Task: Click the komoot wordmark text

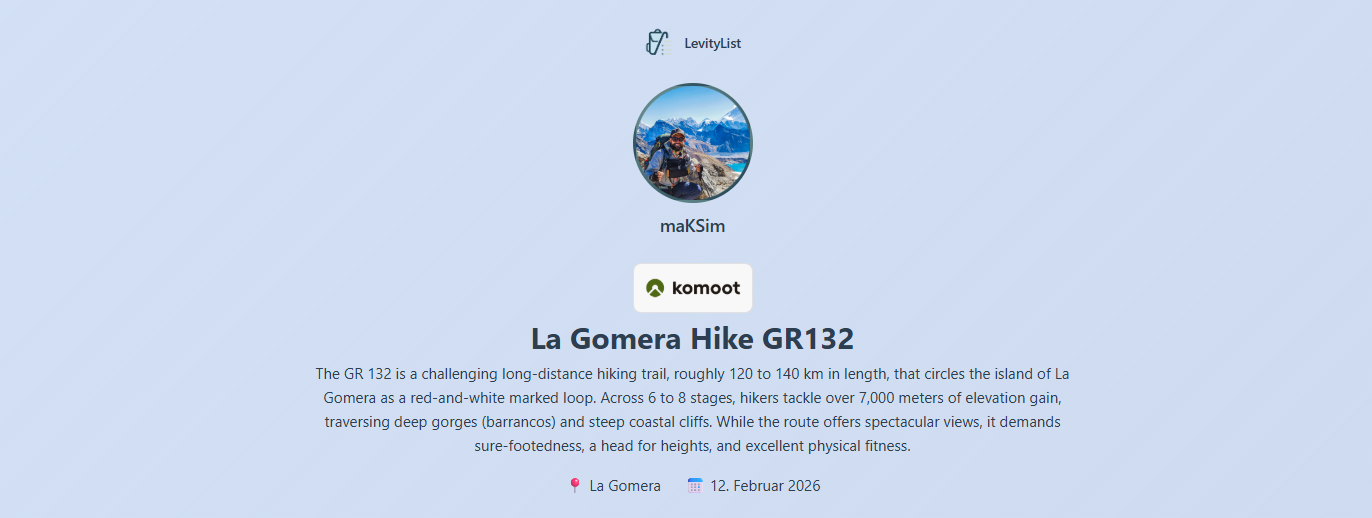Action: [x=706, y=288]
